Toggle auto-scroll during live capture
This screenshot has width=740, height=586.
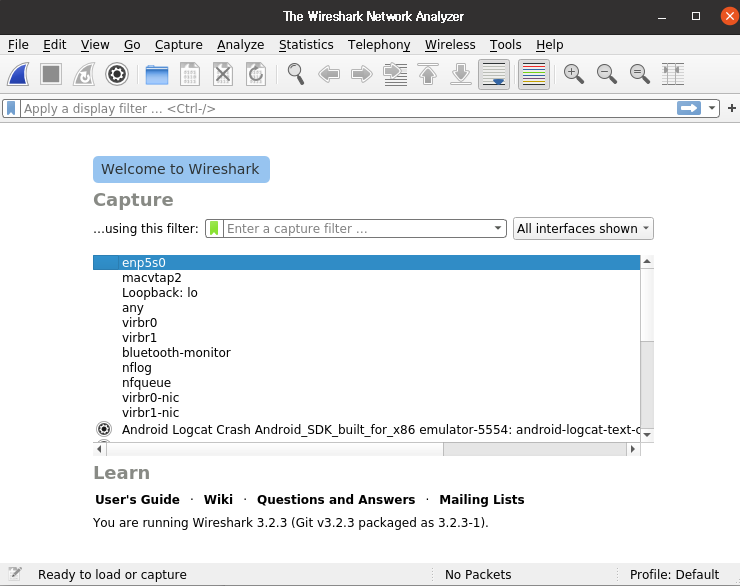coord(494,74)
